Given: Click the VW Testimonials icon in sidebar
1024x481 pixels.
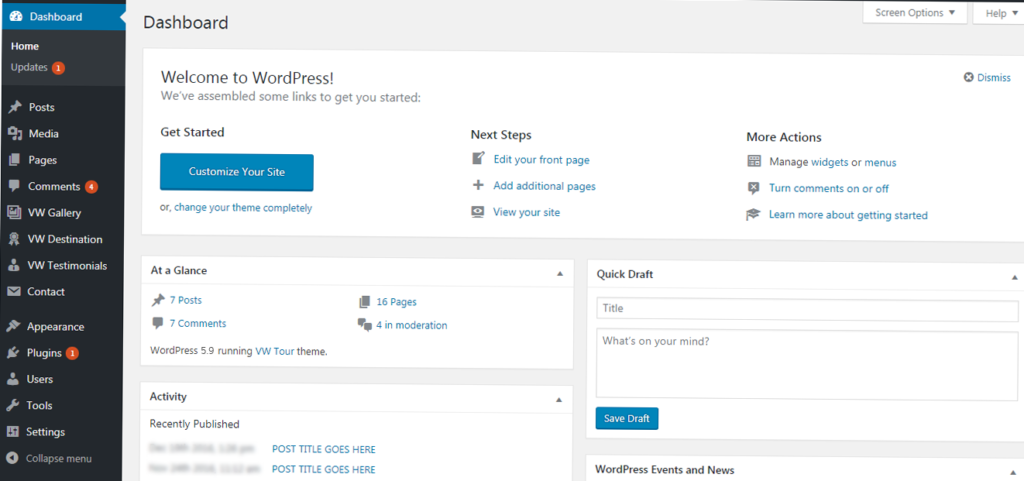Looking at the screenshot, I should [14, 266].
